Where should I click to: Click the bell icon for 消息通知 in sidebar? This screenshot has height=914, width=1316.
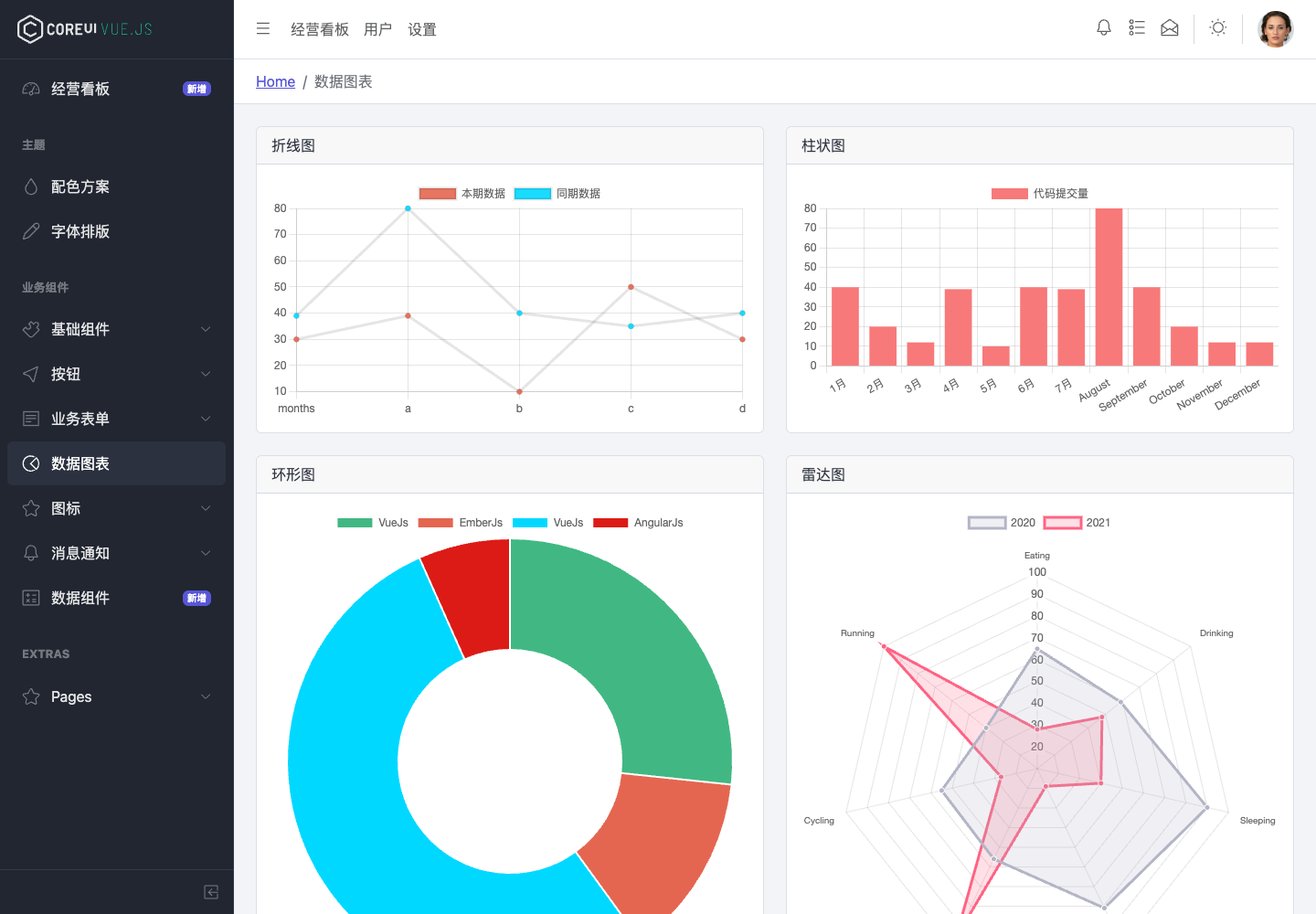click(x=31, y=553)
